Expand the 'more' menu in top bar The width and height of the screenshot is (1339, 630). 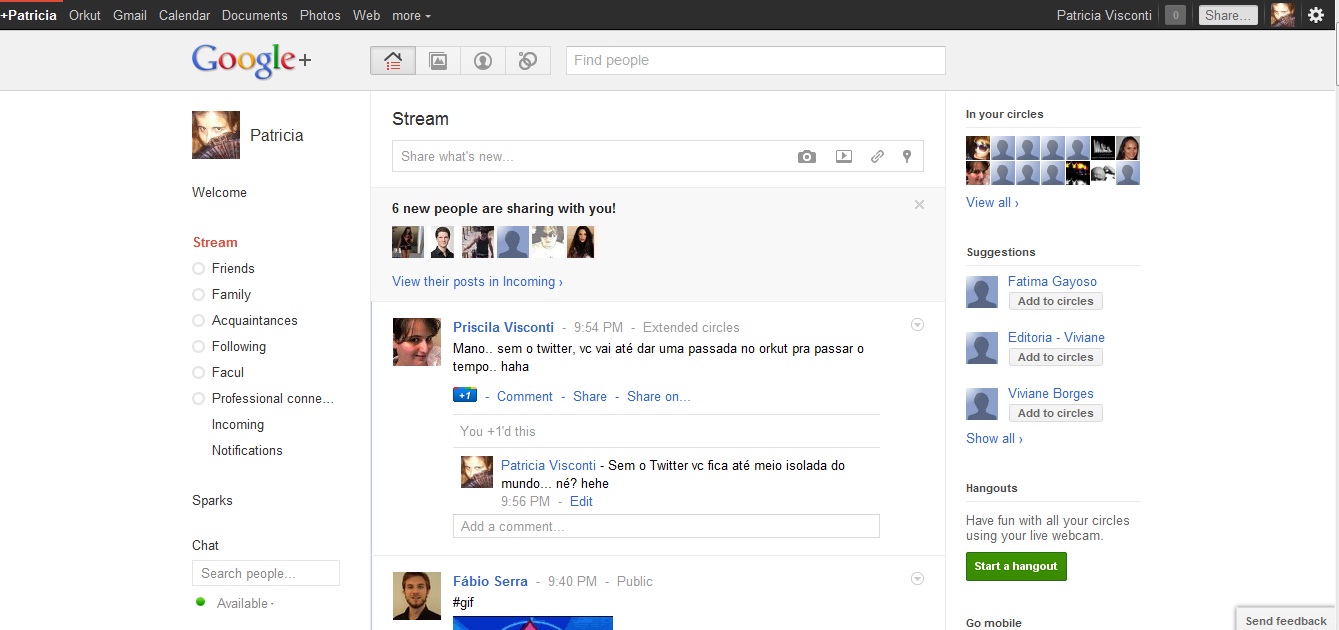(411, 16)
